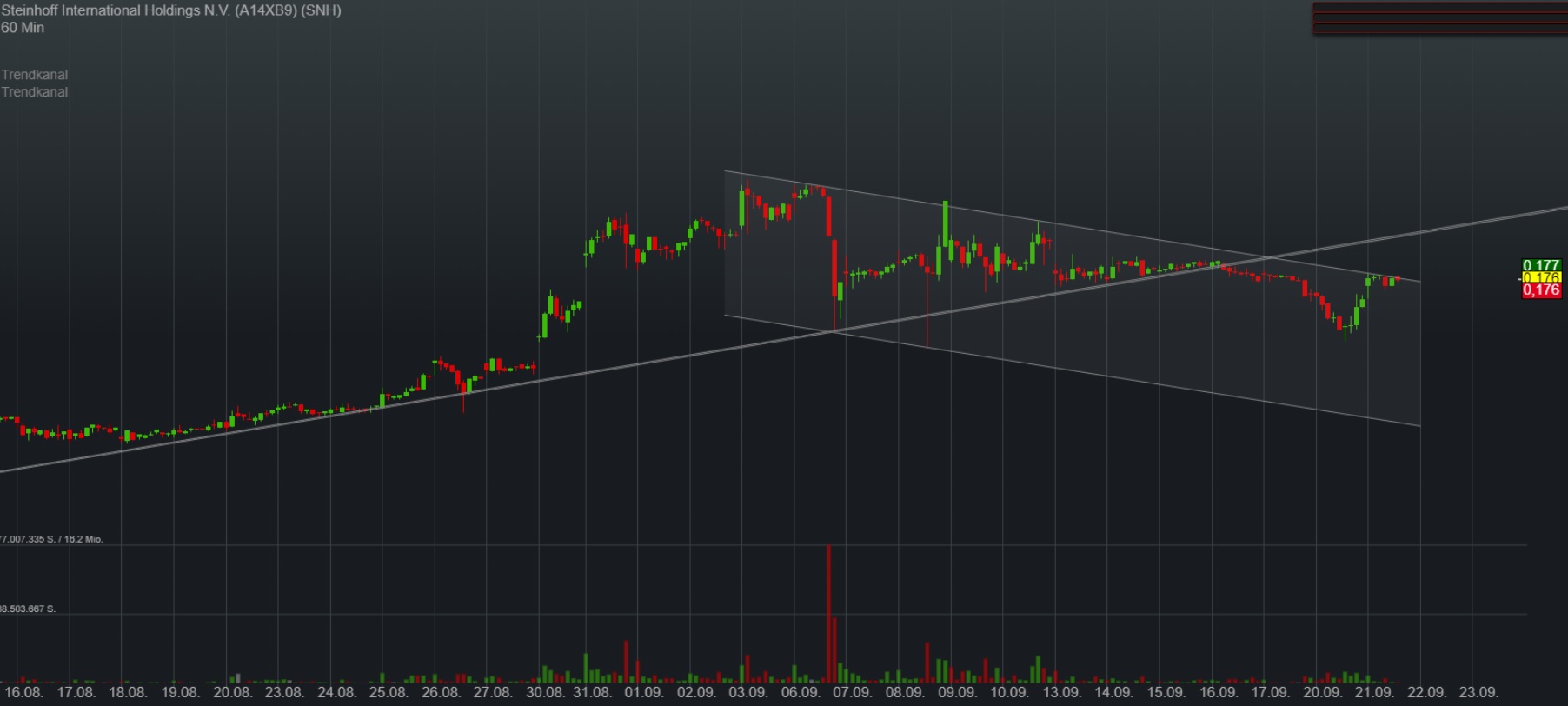Viewport: 1568px width, 706px height.
Task: Select the 60 Min timeframe label
Action: 23,28
